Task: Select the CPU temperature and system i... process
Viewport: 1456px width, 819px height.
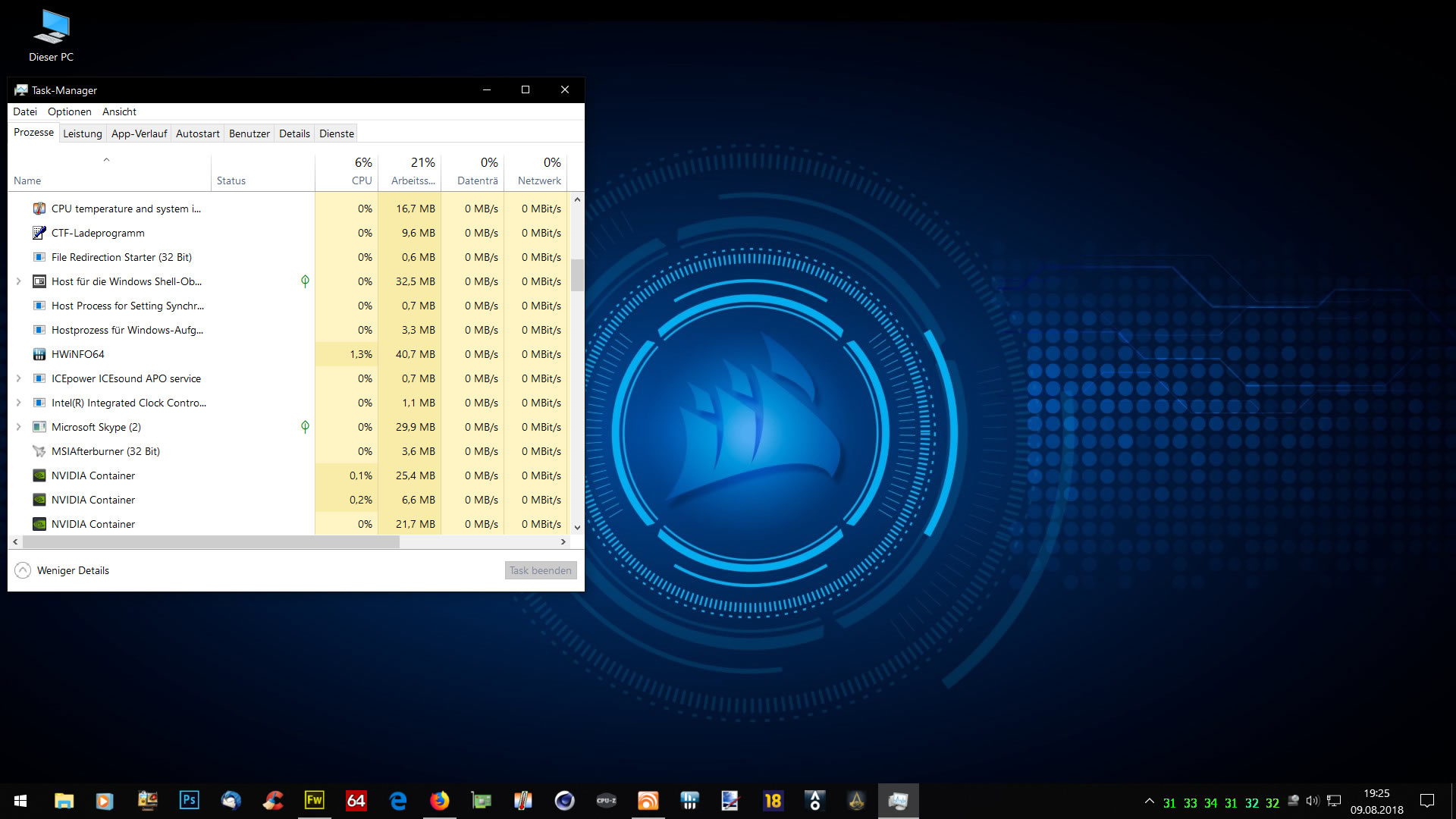Action: tap(289, 209)
